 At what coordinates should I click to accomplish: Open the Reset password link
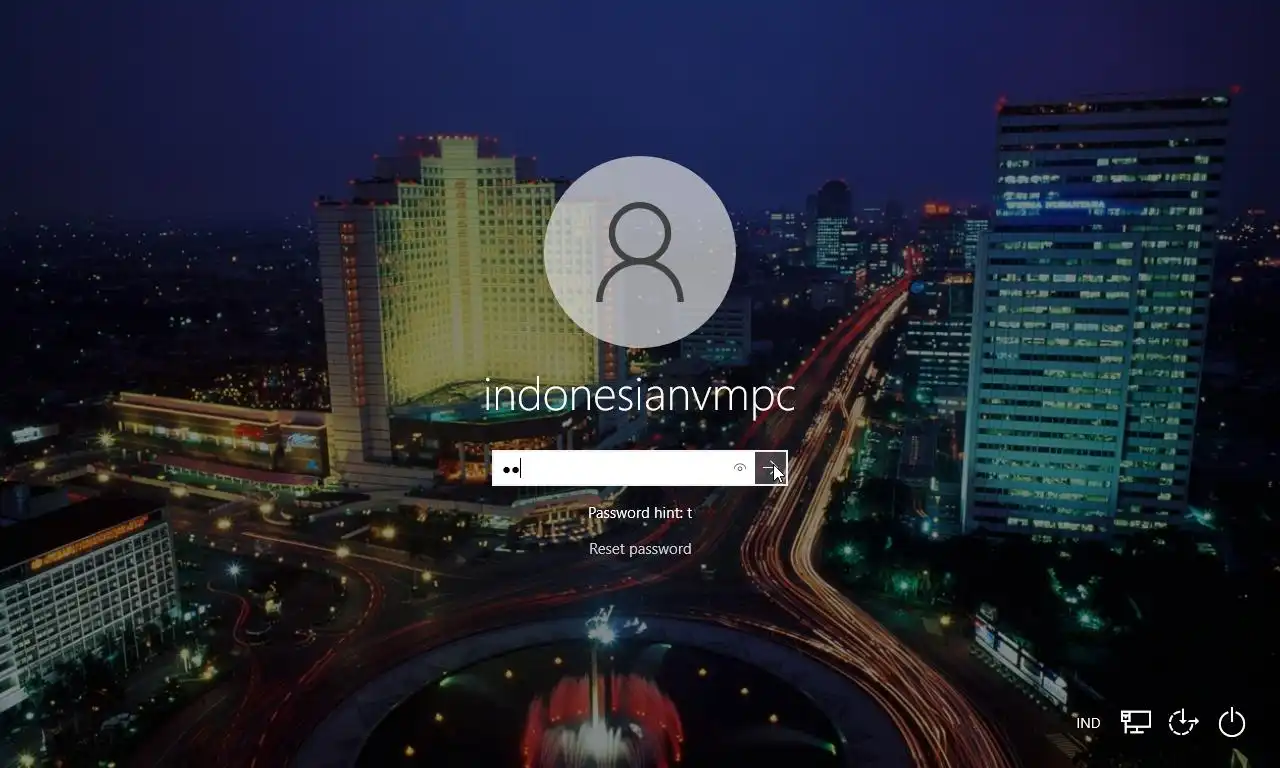tap(640, 548)
